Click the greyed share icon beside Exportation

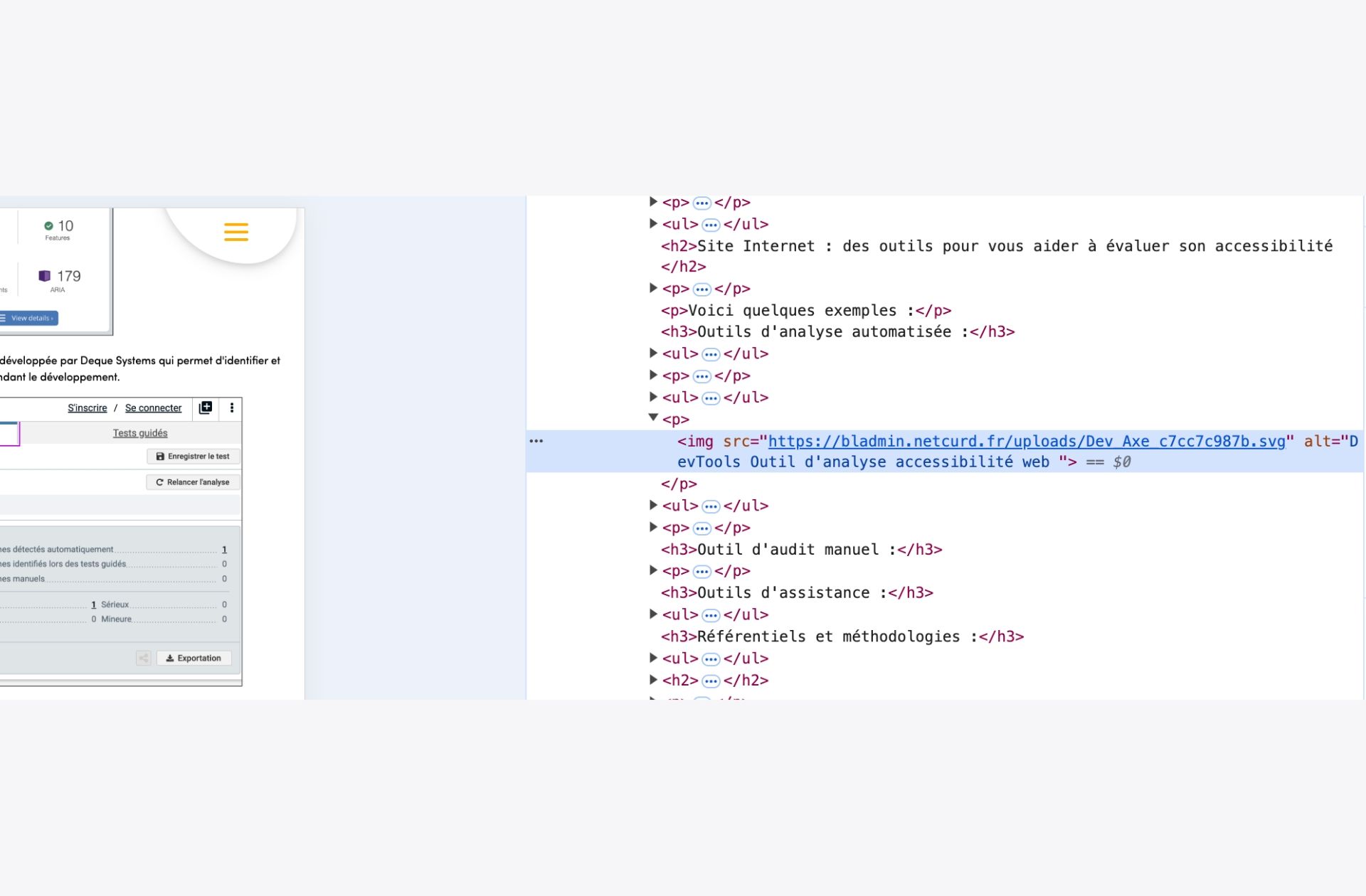pyautogui.click(x=144, y=658)
